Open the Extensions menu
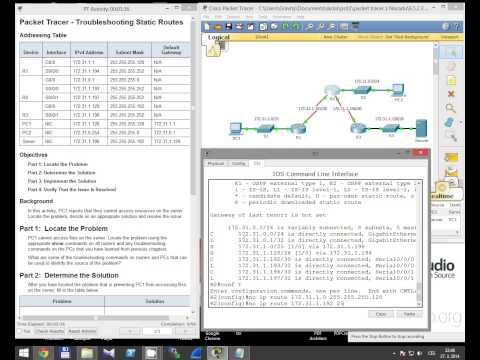The height and width of the screenshot is (360, 480). 282,17
